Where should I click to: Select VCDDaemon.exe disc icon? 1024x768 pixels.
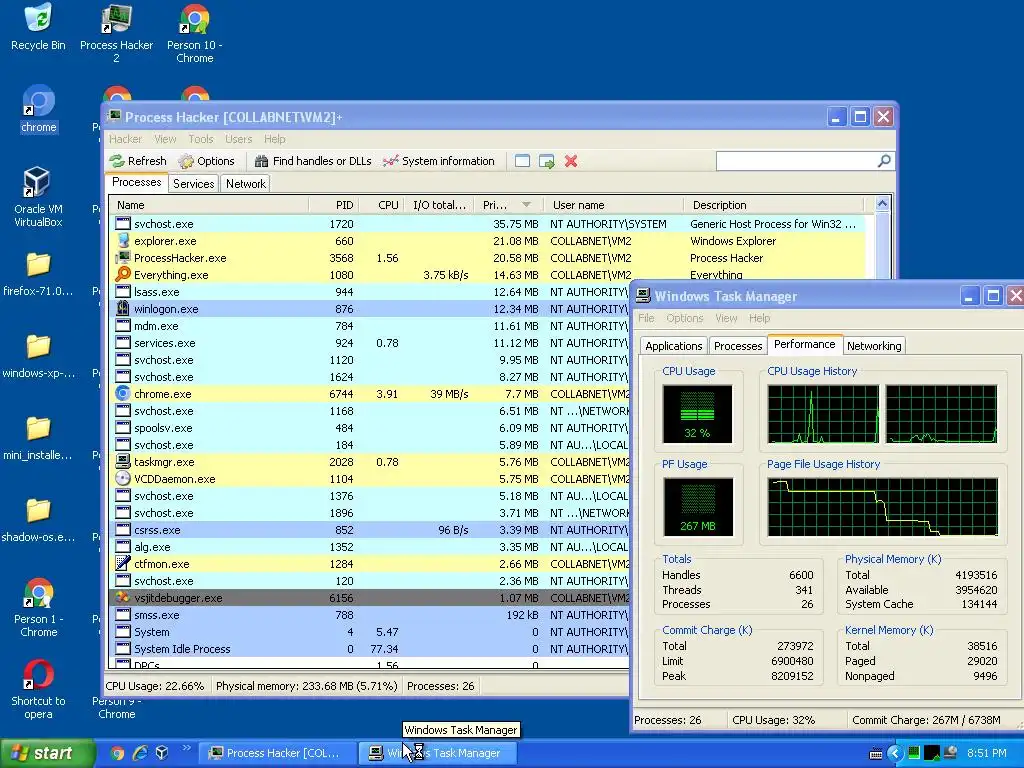(123, 478)
